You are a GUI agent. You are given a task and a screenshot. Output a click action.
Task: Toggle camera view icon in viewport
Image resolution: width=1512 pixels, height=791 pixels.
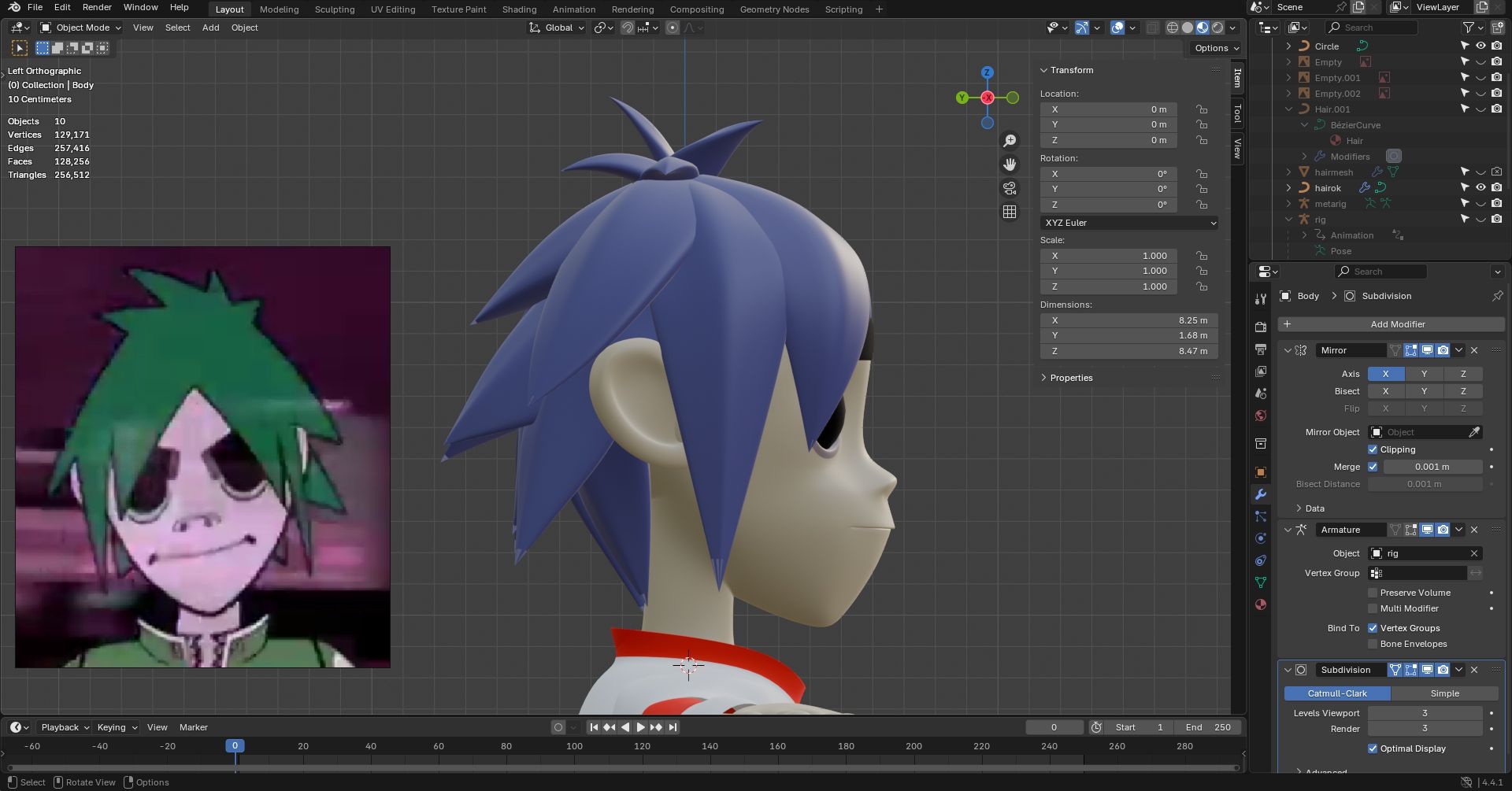1010,188
